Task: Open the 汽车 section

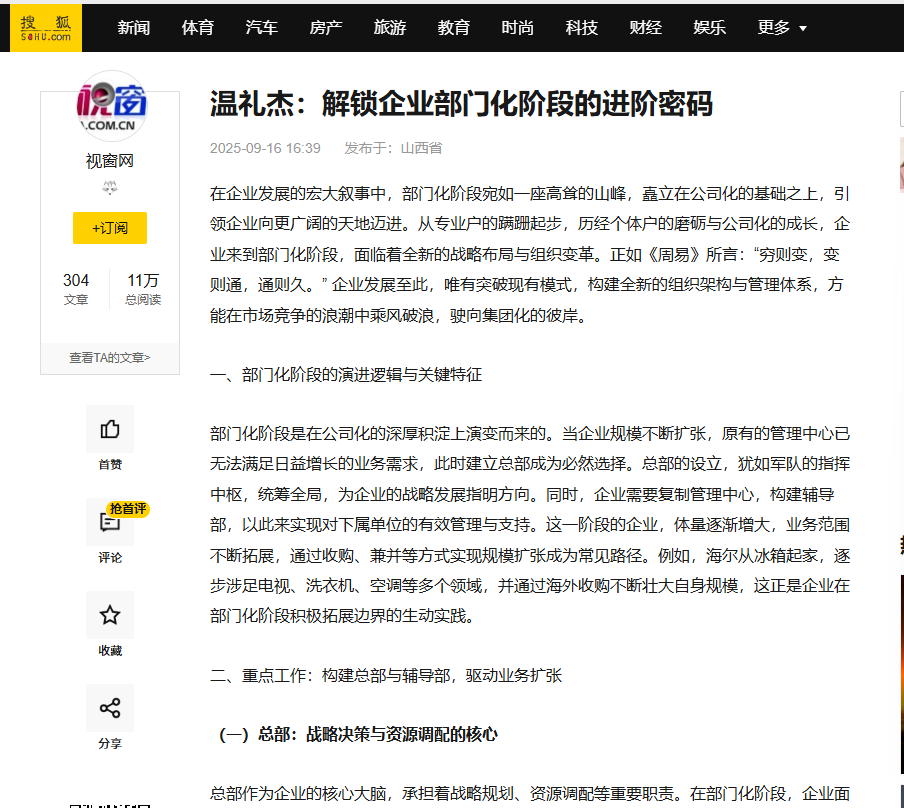Action: pyautogui.click(x=261, y=27)
